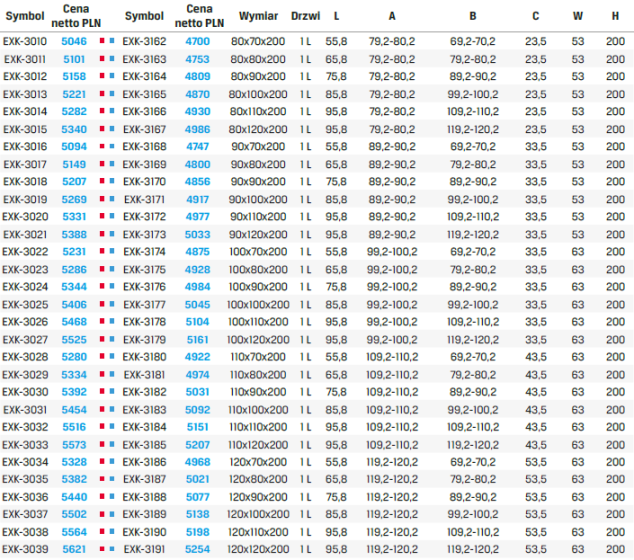Click symbol EXK-3024
This screenshot has height=560, width=634.
[25, 287]
